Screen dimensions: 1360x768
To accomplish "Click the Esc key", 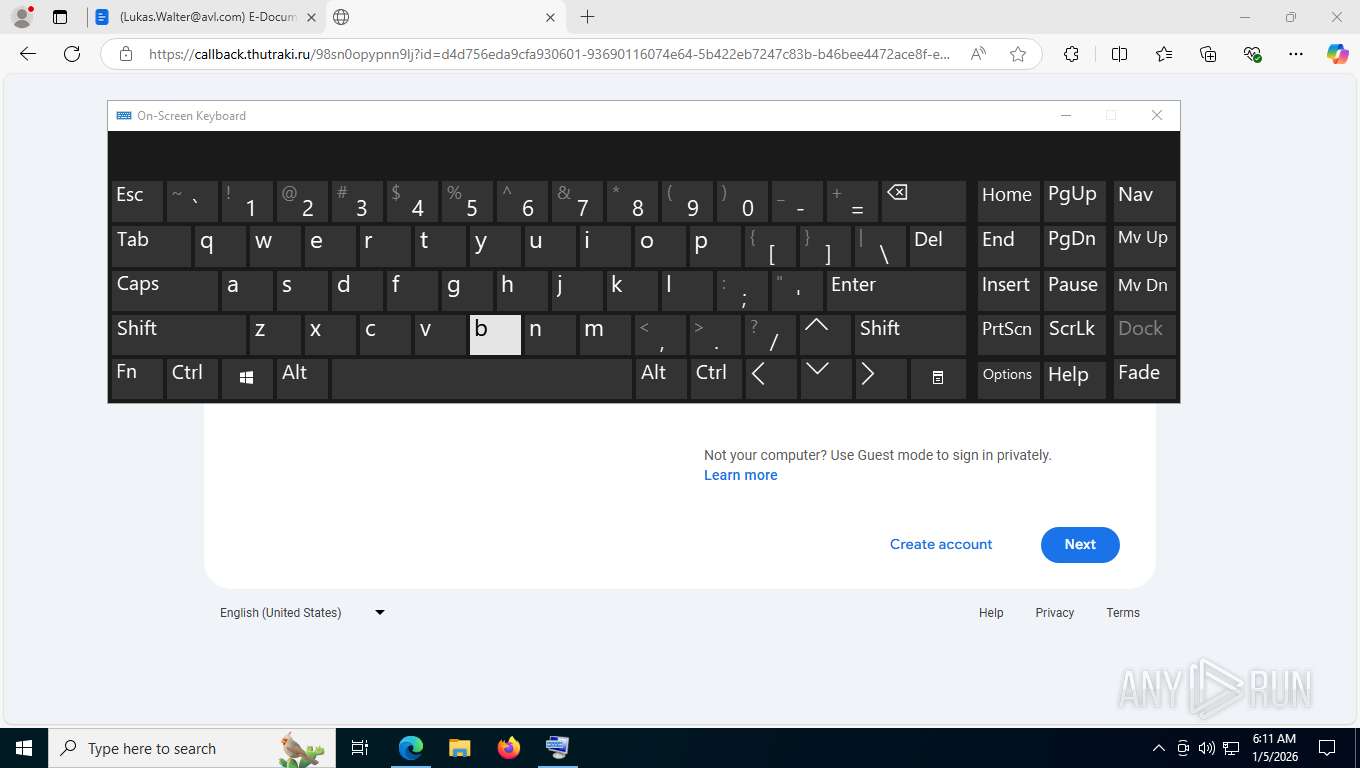I will click(x=137, y=200).
